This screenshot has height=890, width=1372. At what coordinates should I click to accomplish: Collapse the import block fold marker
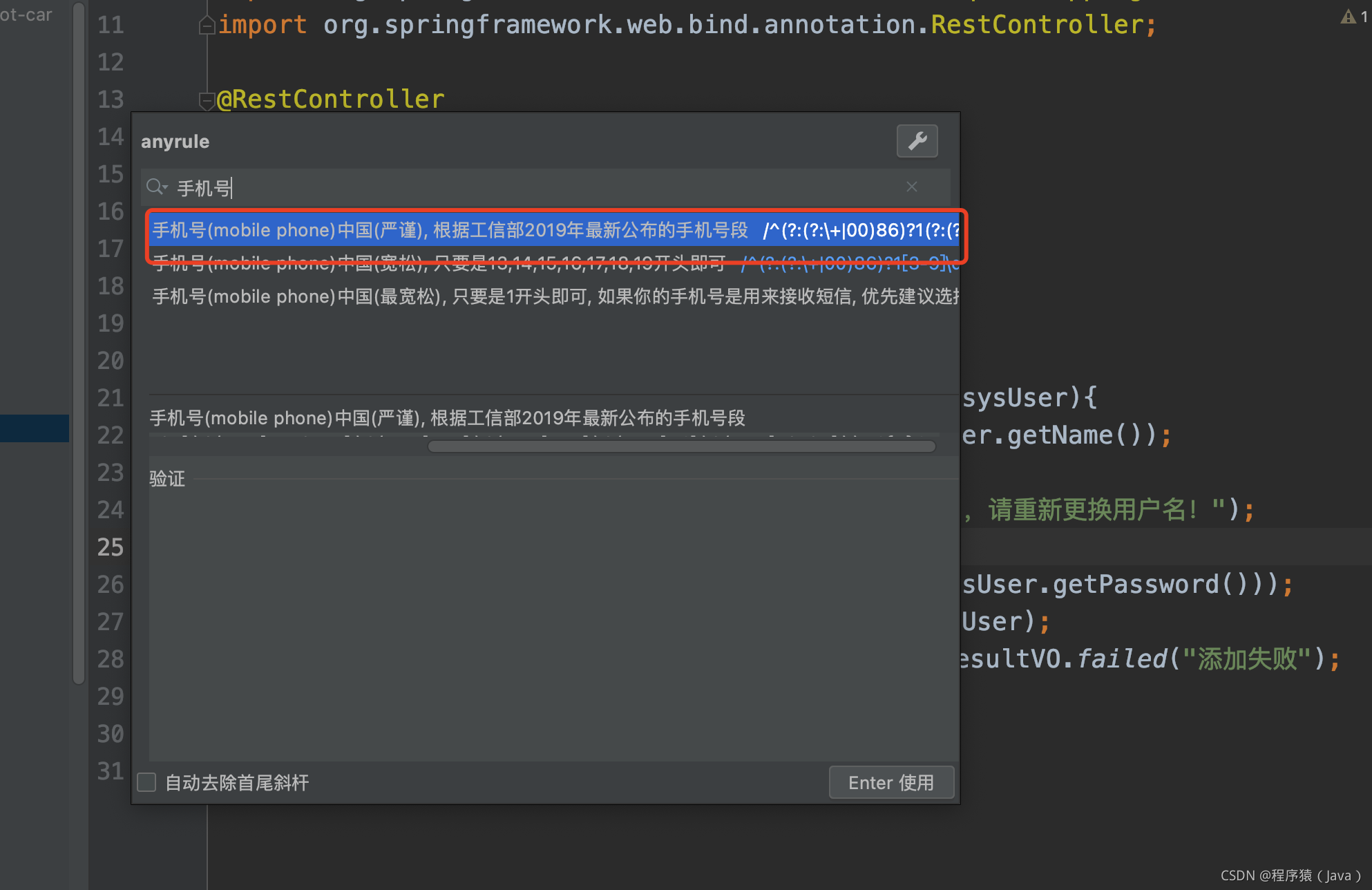207,26
